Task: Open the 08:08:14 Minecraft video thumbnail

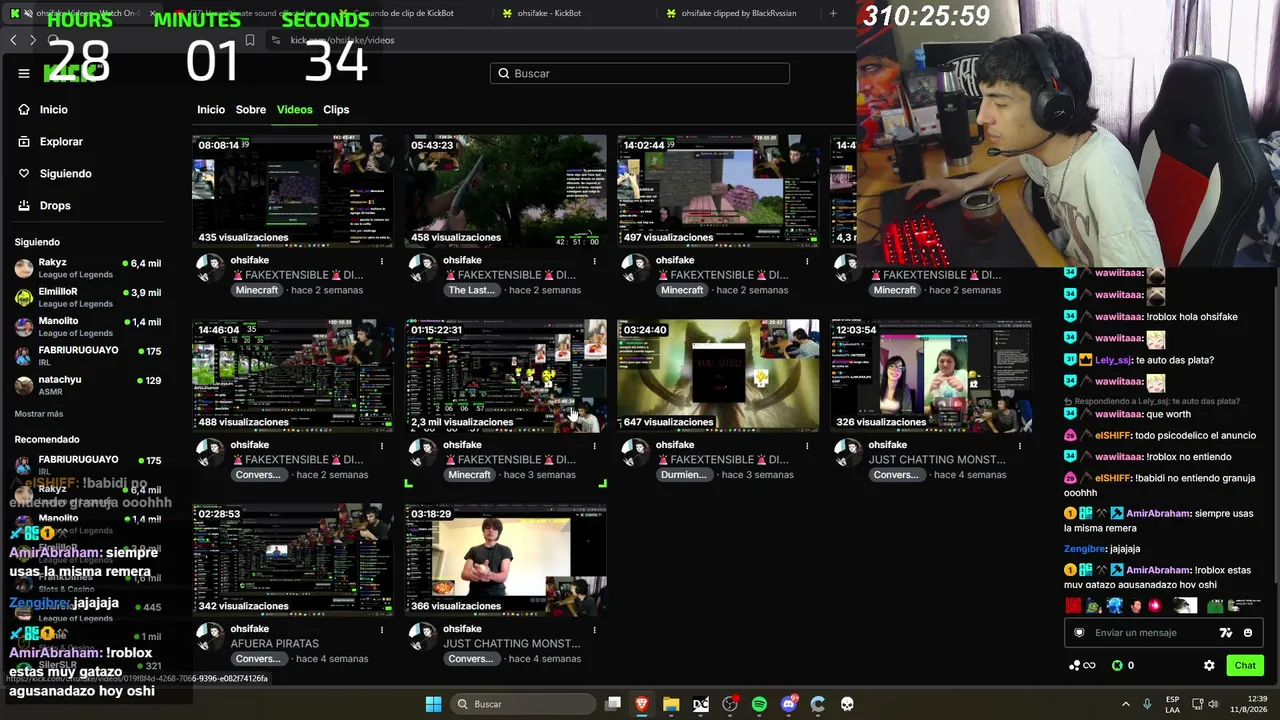Action: tap(293, 190)
